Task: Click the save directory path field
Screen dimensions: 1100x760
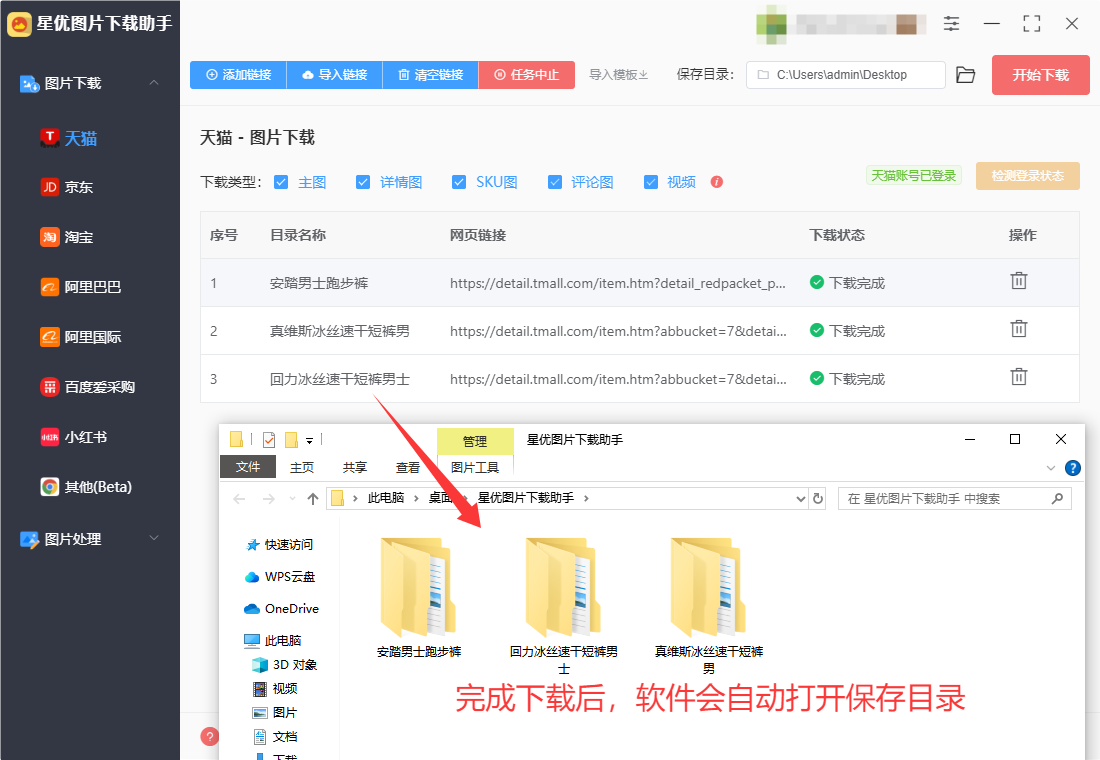Action: click(x=845, y=75)
